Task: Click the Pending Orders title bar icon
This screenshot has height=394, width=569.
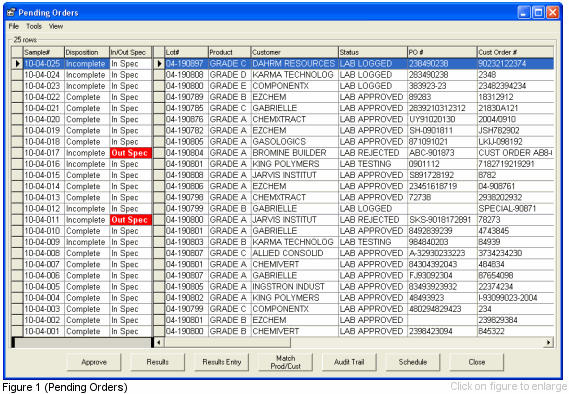Action: click(x=11, y=12)
